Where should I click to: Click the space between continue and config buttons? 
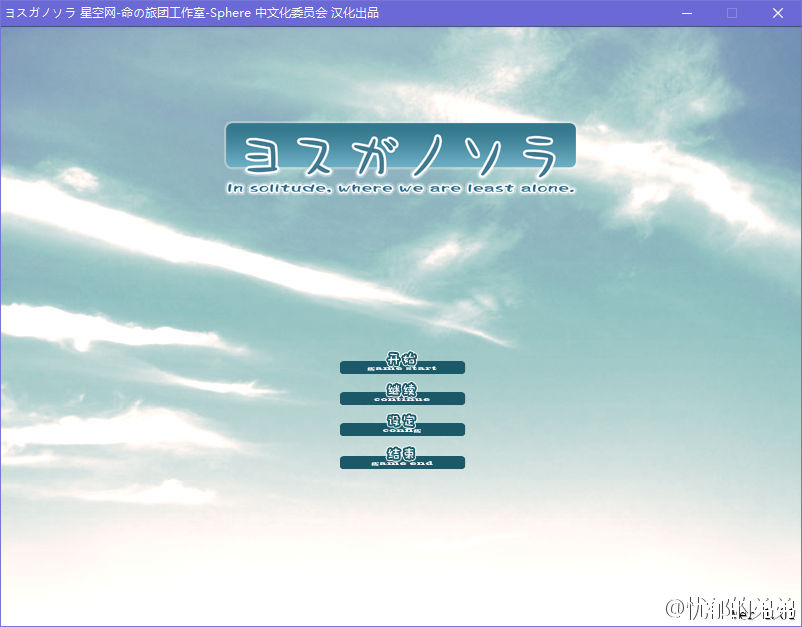402,410
